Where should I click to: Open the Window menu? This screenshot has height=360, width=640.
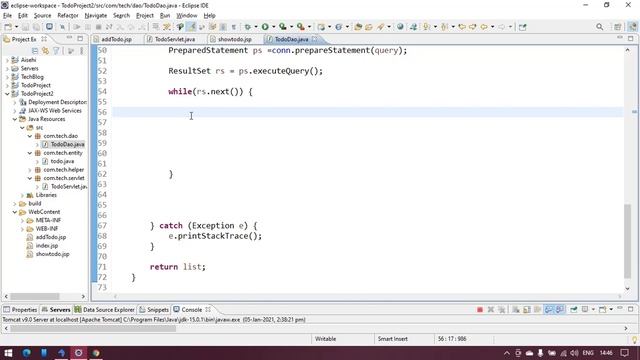pyautogui.click(x=187, y=16)
